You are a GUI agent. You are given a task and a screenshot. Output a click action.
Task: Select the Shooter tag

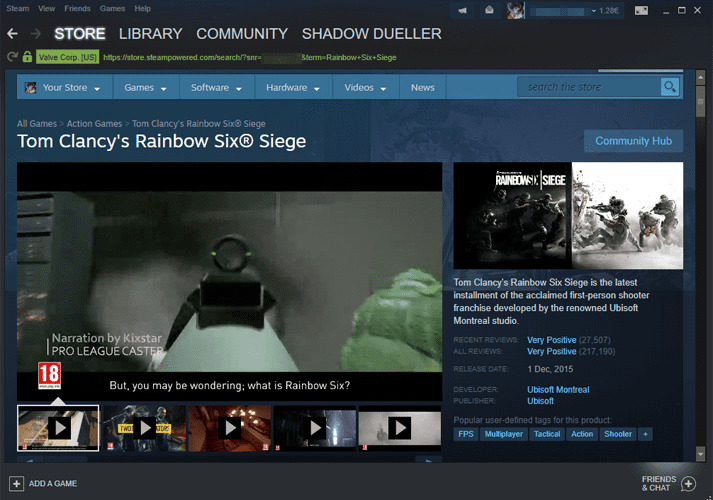click(x=618, y=434)
